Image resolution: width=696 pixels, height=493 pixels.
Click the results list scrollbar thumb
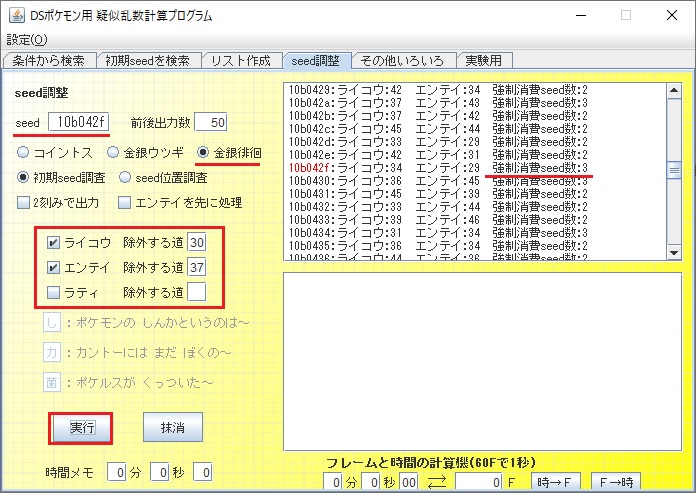click(674, 170)
